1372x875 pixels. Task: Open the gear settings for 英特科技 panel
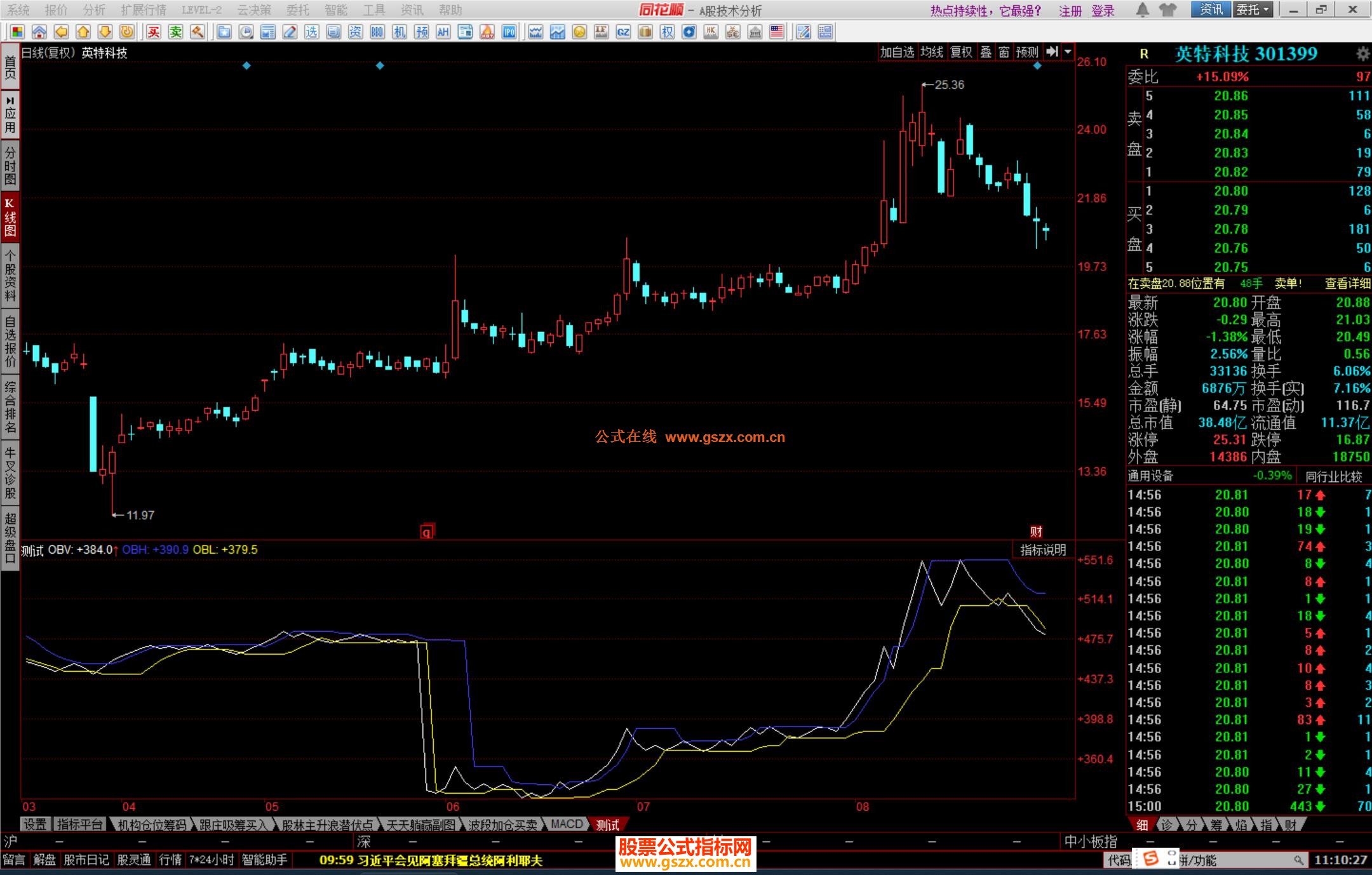click(1362, 54)
